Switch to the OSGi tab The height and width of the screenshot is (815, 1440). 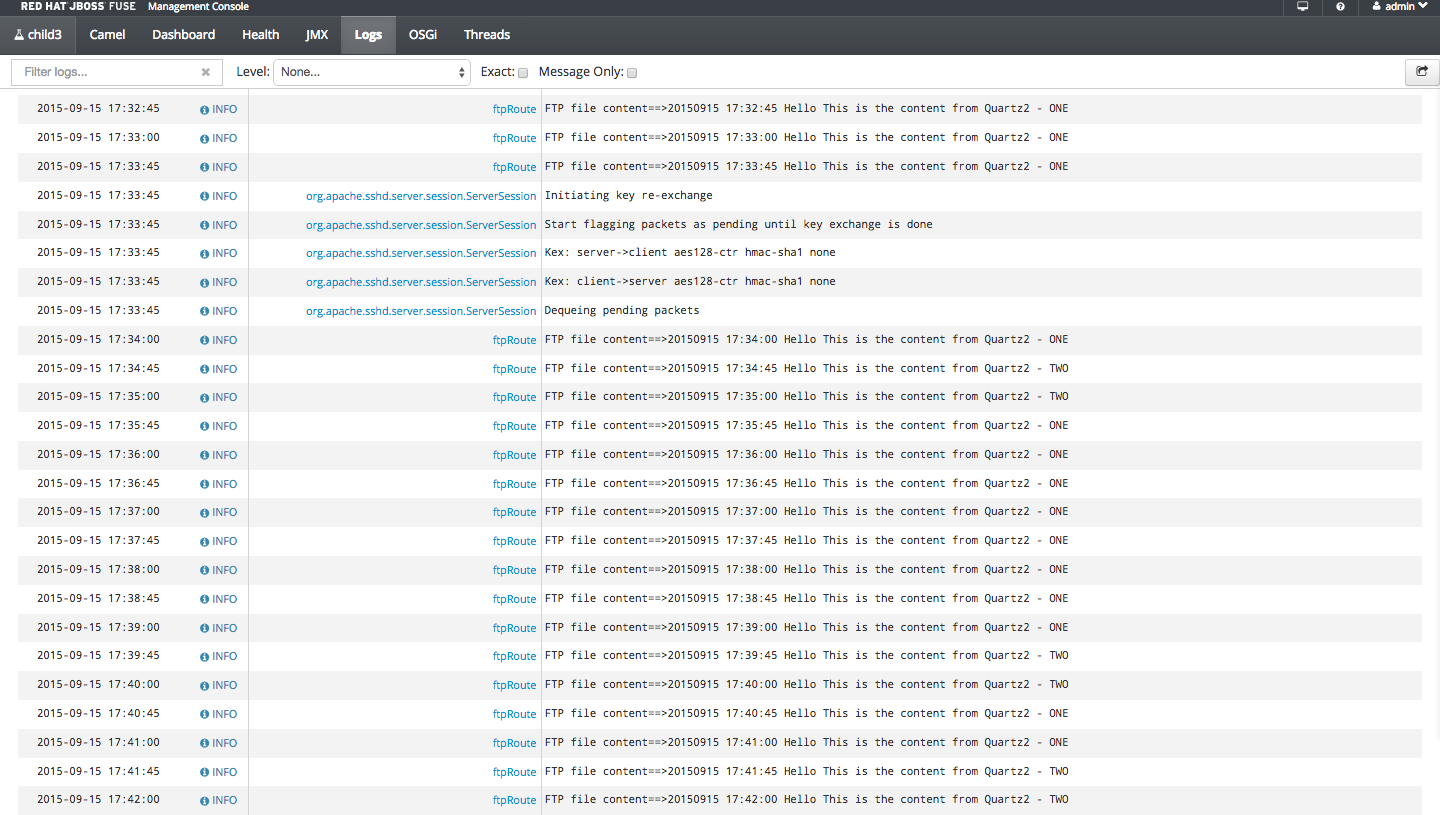423,35
